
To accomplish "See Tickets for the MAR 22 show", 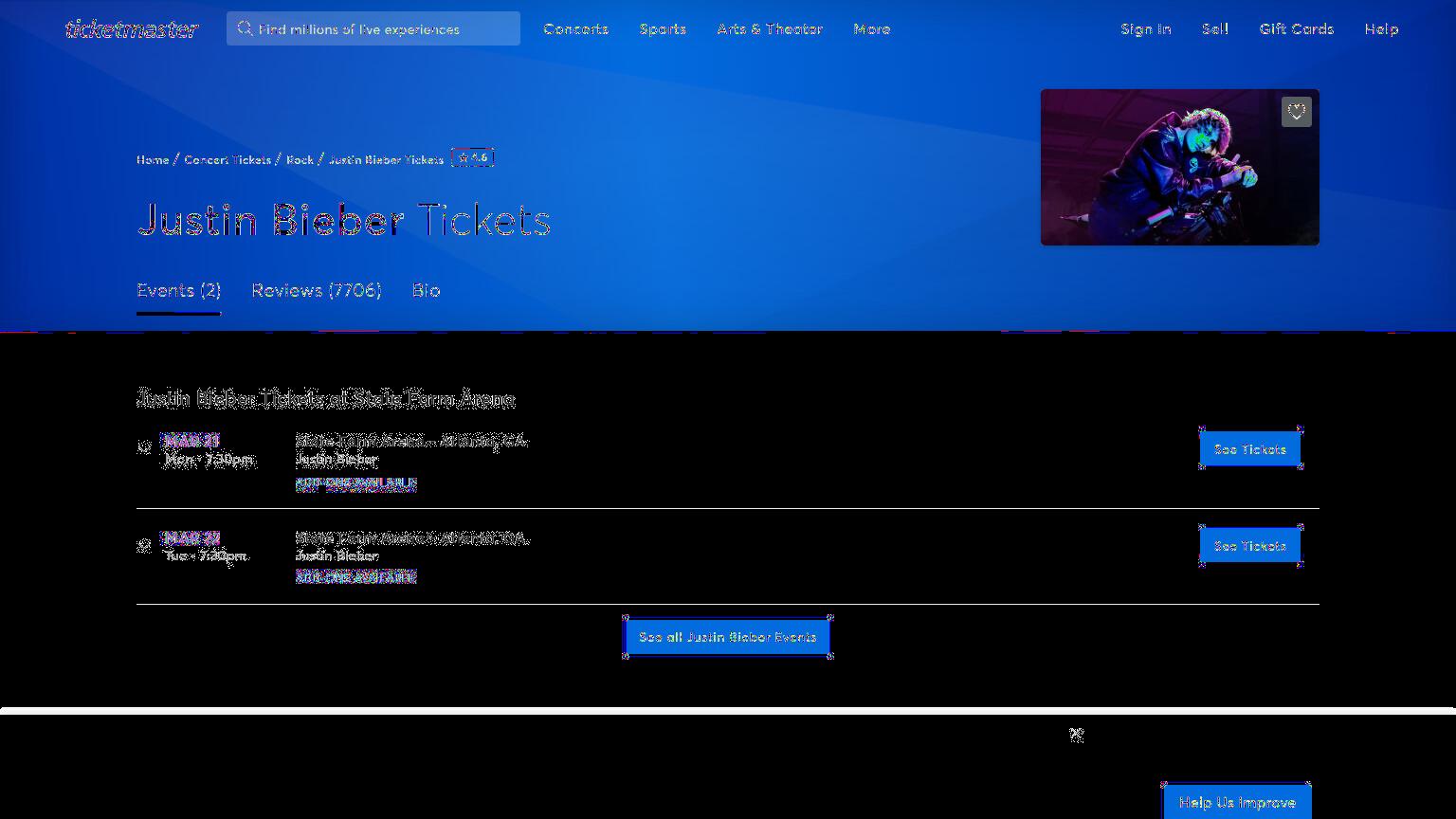I will [1250, 546].
